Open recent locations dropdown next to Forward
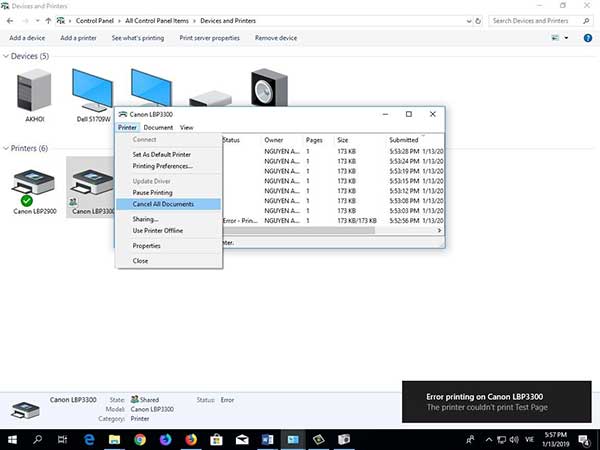The image size is (600, 450). point(38,21)
